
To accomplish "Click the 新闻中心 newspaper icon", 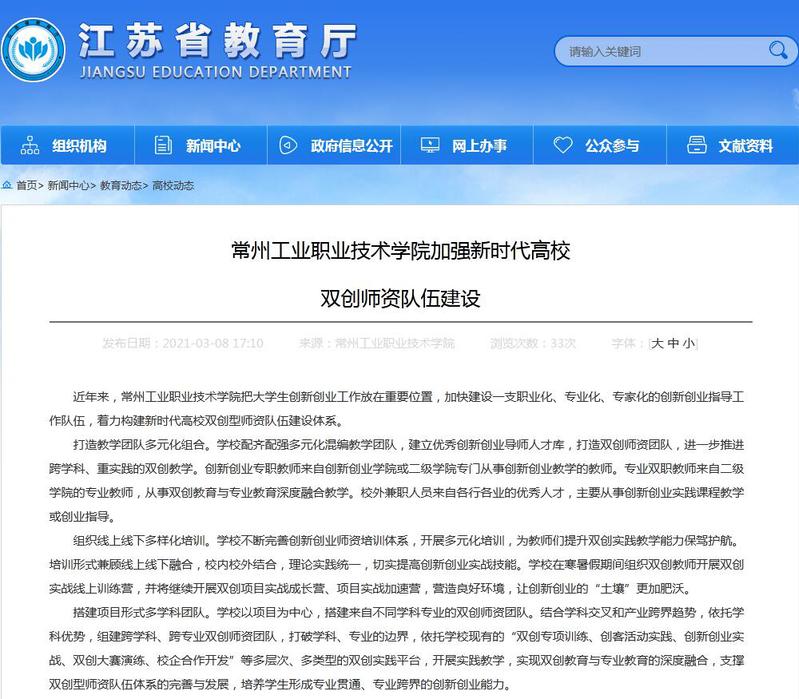I will pos(163,146).
